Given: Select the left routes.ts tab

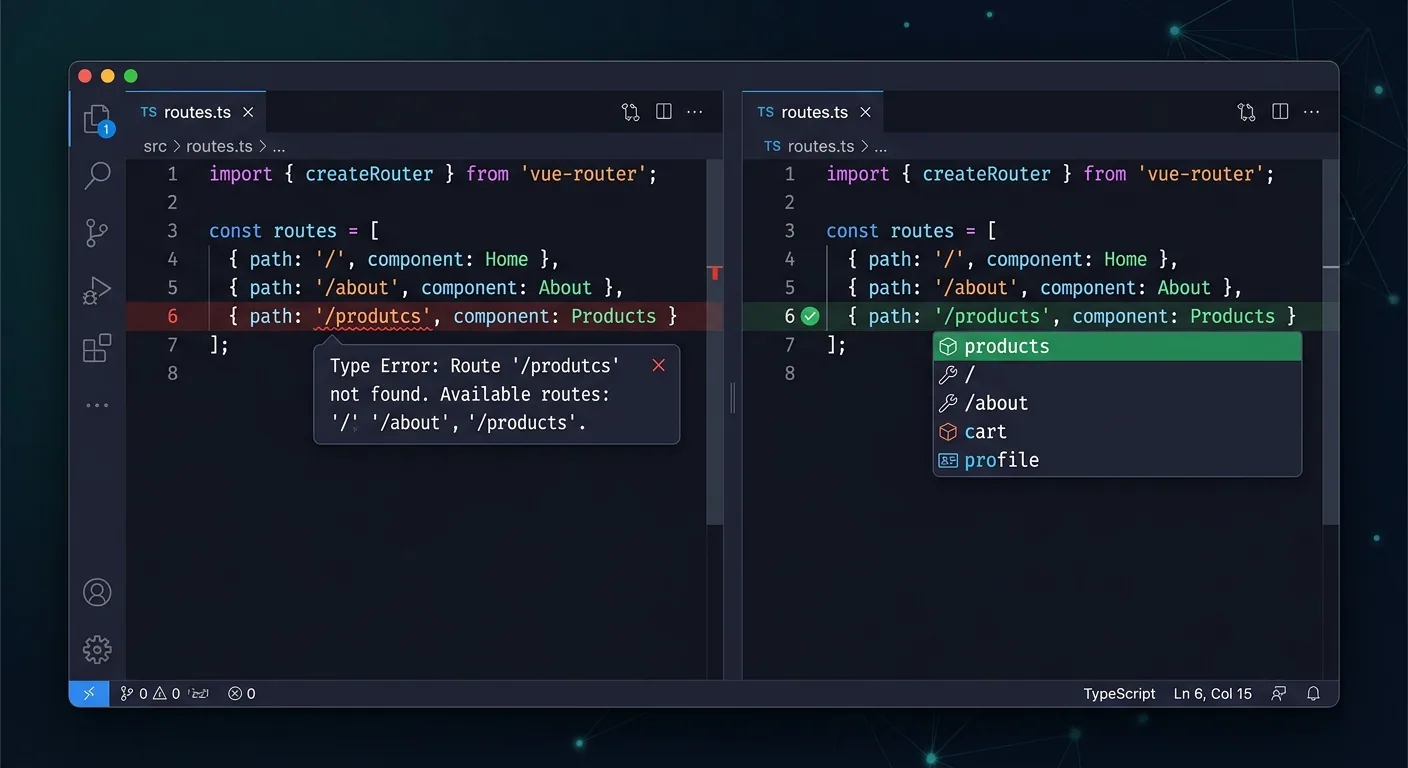Looking at the screenshot, I should coord(196,112).
